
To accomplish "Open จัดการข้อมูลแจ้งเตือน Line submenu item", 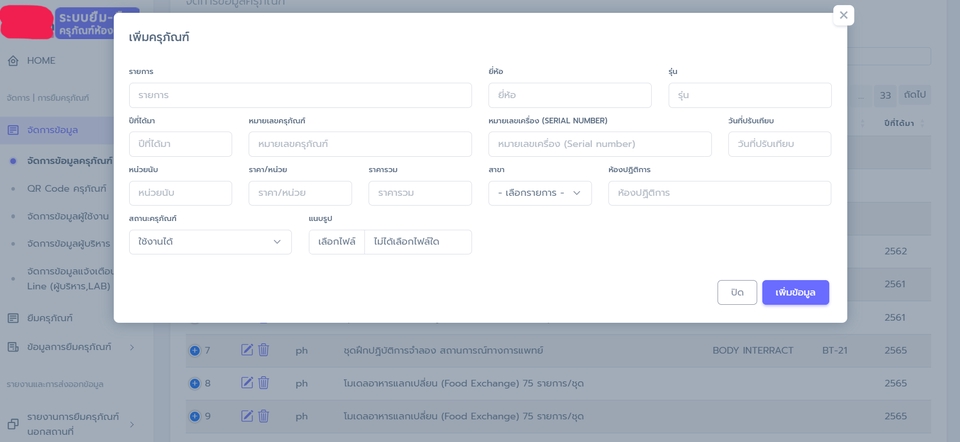I will (x=69, y=279).
